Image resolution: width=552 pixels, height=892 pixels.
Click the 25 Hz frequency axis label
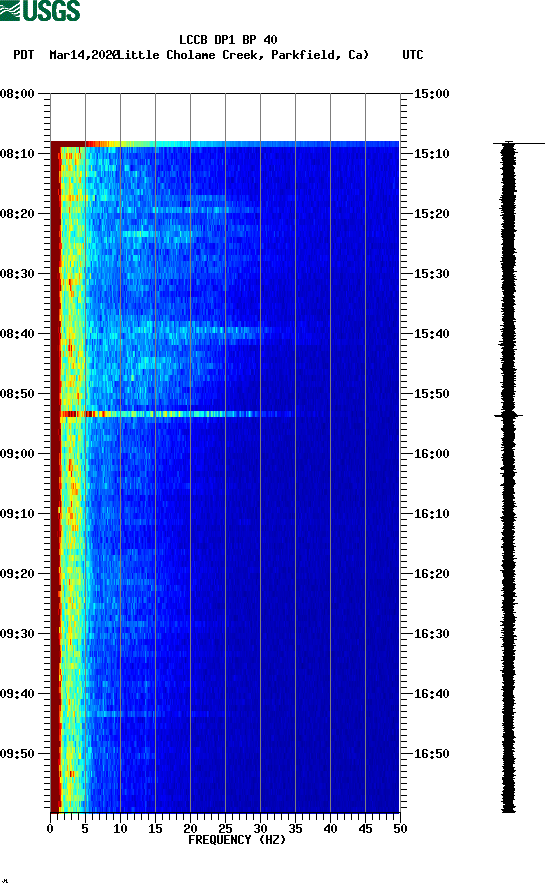pos(225,829)
